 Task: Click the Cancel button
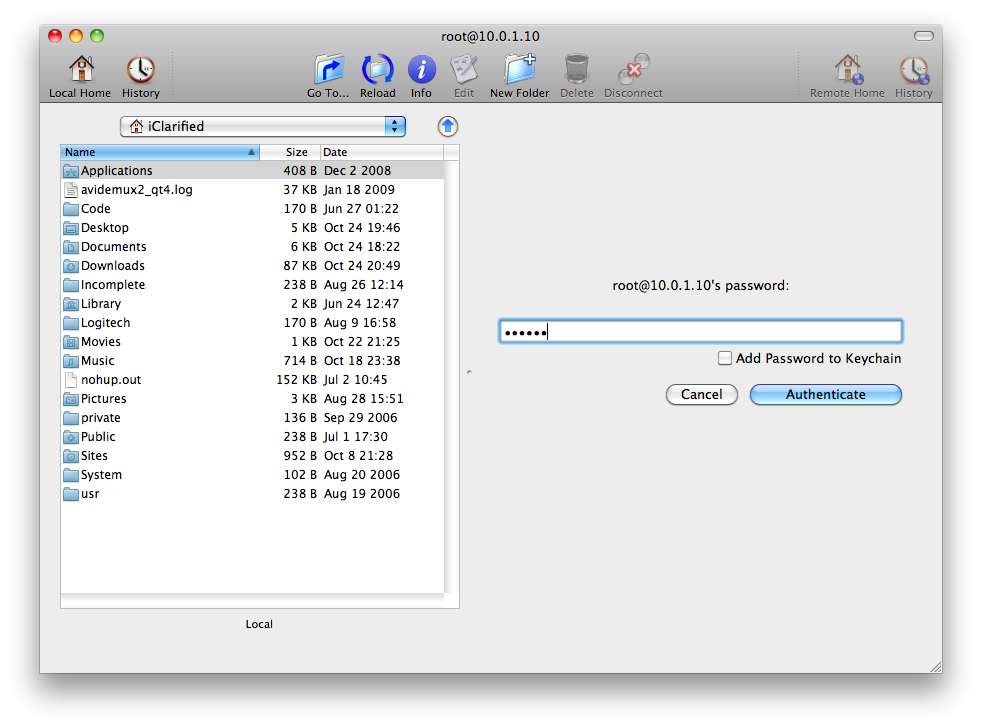point(701,394)
